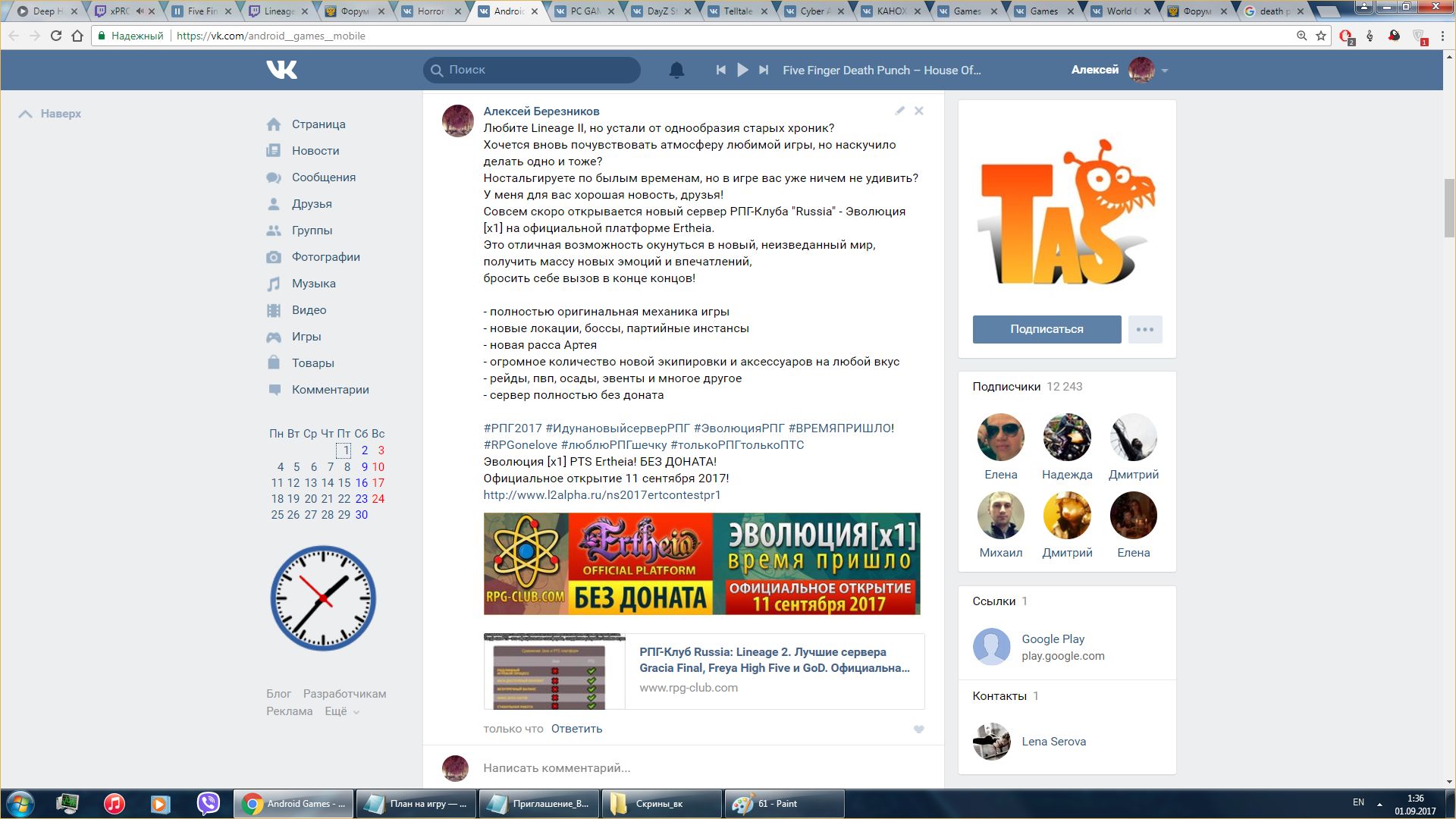The height and width of the screenshot is (819, 1456).
Task: Delete the post with the X icon
Action: tap(918, 111)
